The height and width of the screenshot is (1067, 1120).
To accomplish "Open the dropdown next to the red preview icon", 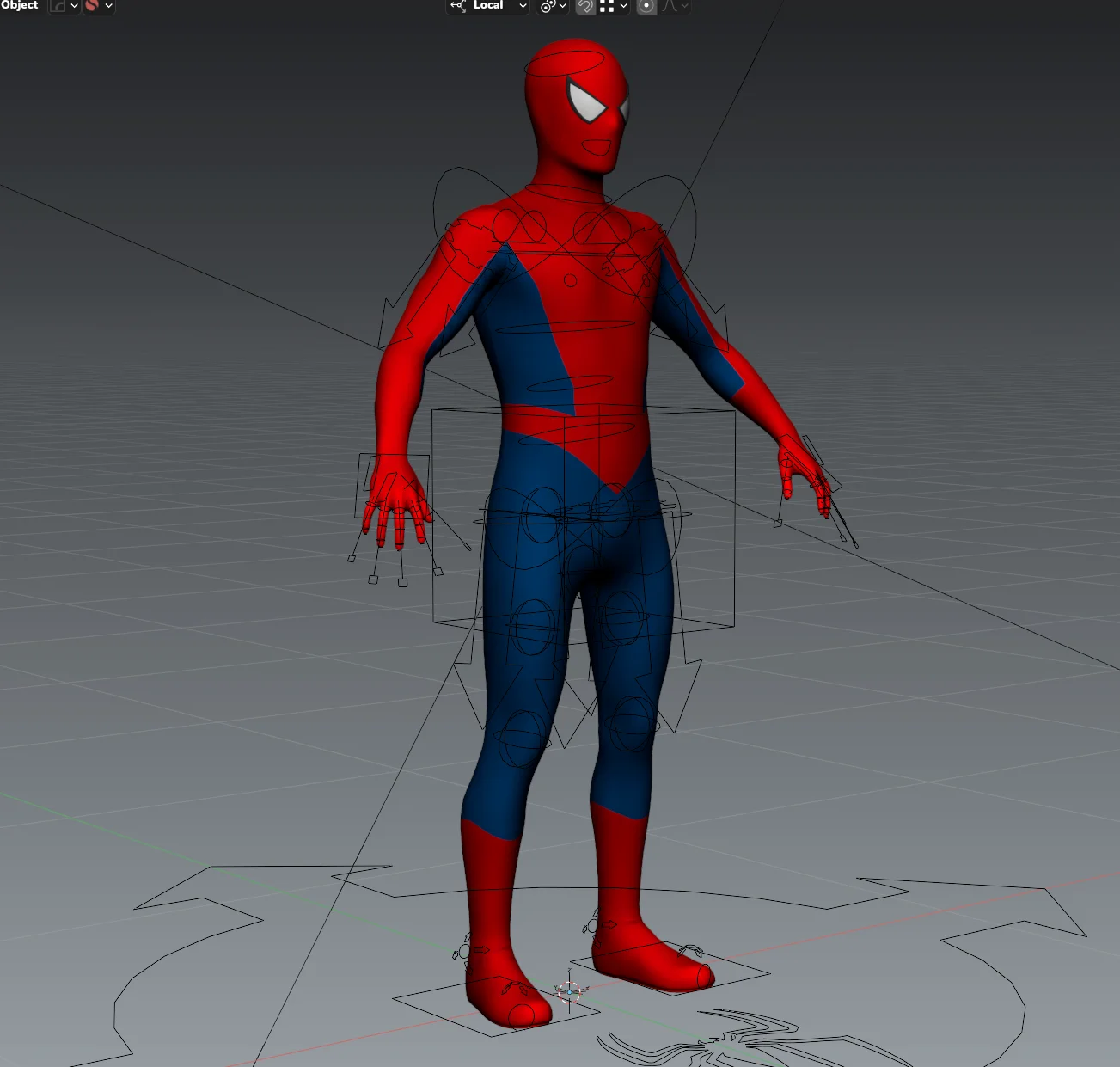I will pyautogui.click(x=109, y=7).
